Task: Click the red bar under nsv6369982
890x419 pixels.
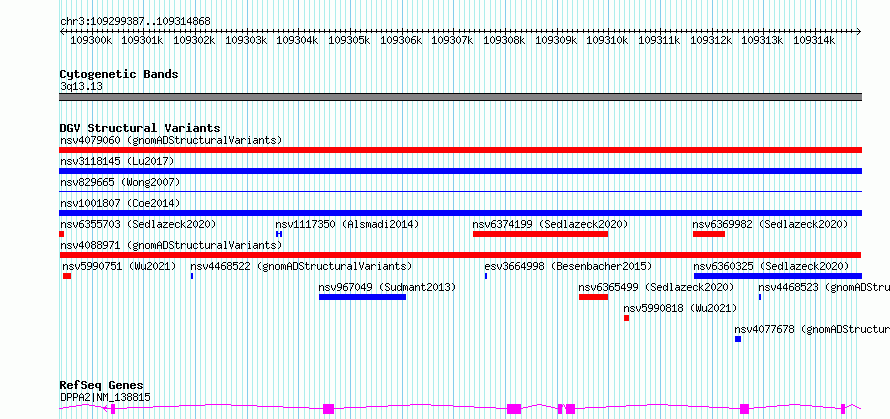Action: point(709,234)
